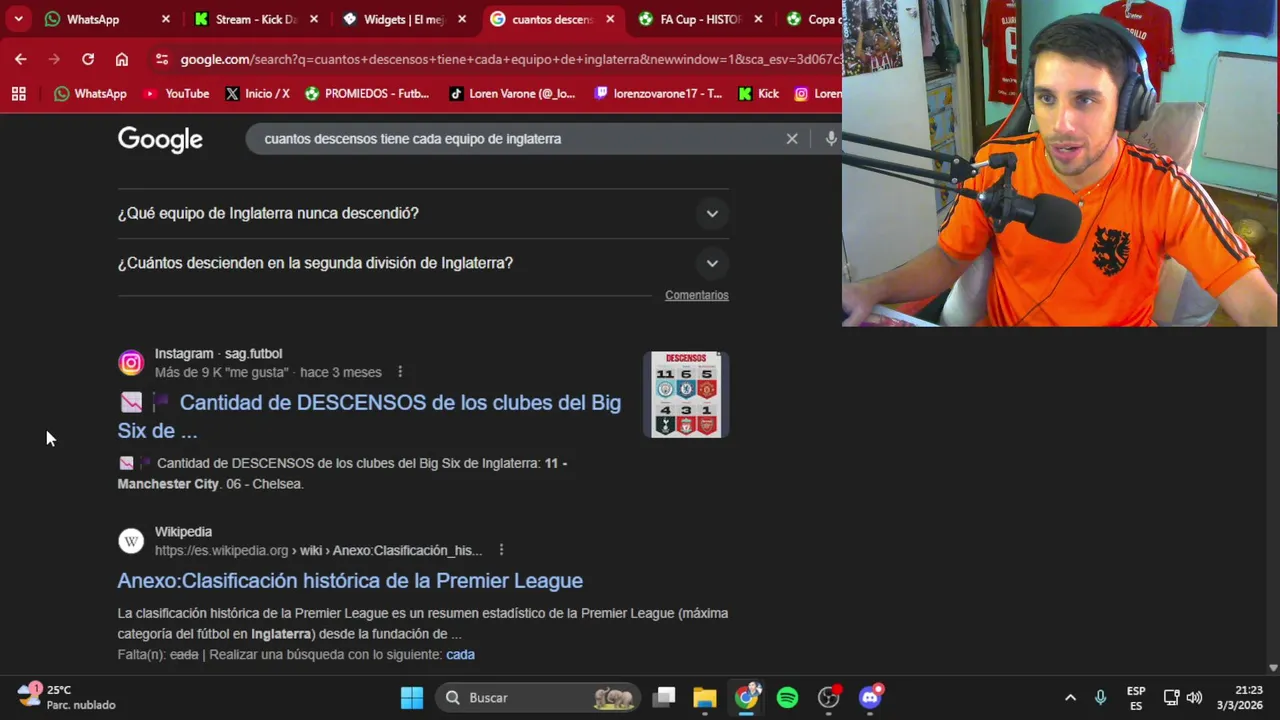Open Loren Varone TikTok bookmark
The image size is (1280, 720).
pyautogui.click(x=512, y=93)
